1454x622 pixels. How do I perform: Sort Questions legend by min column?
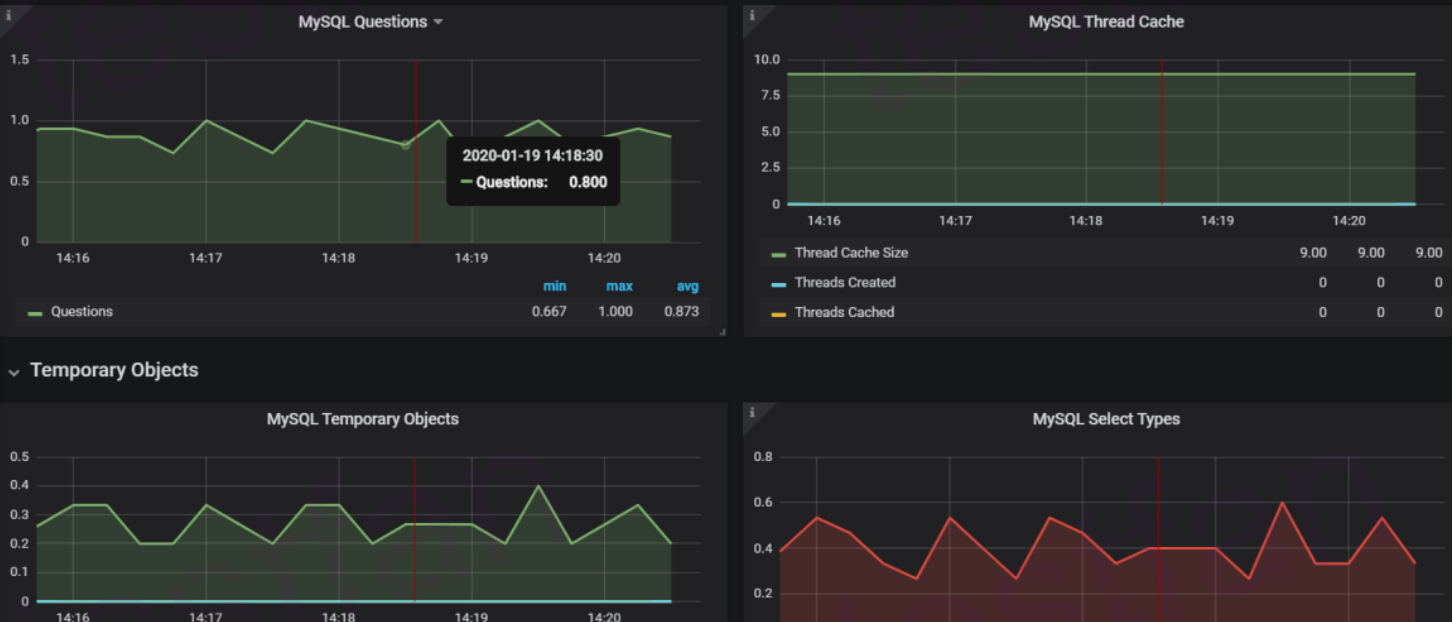pos(555,286)
